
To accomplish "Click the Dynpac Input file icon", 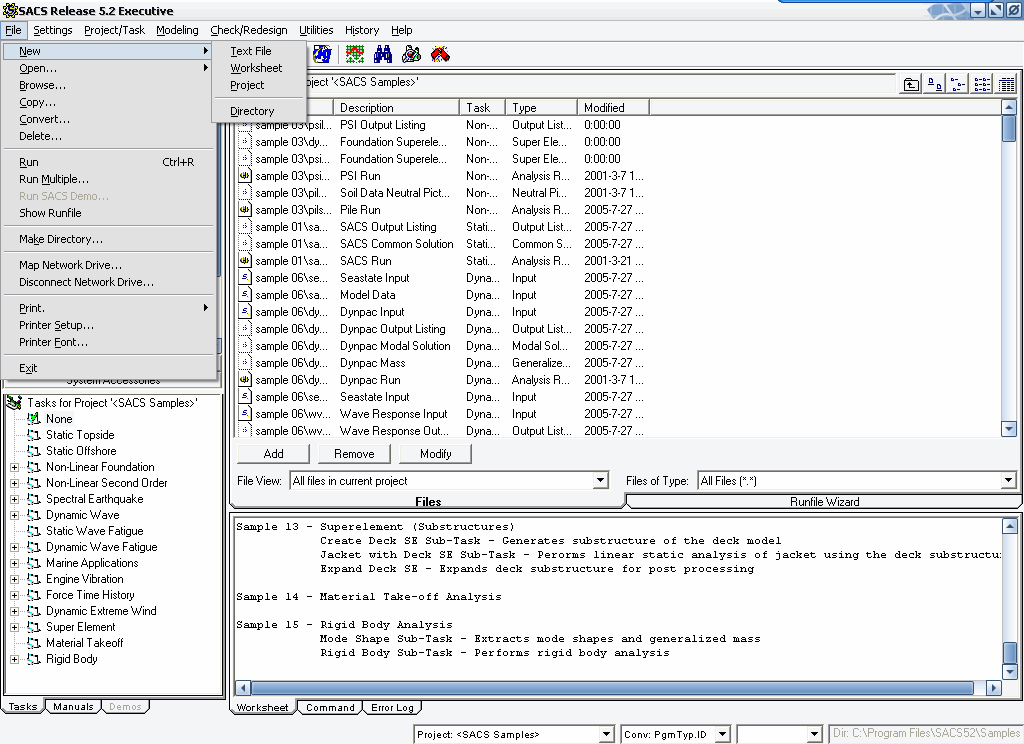I will pyautogui.click(x=245, y=312).
